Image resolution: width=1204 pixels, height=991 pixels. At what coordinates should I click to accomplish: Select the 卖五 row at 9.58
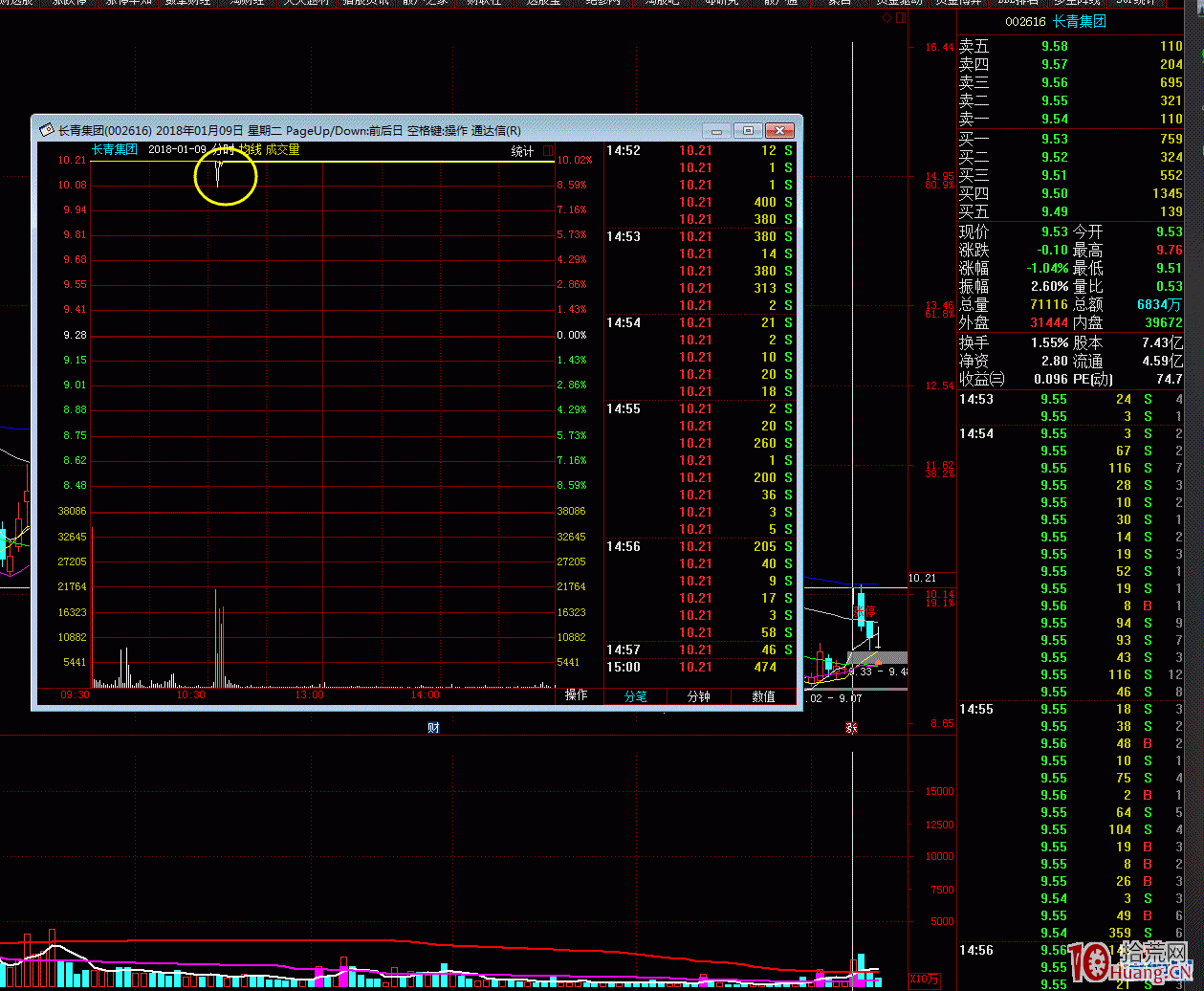click(1071, 46)
